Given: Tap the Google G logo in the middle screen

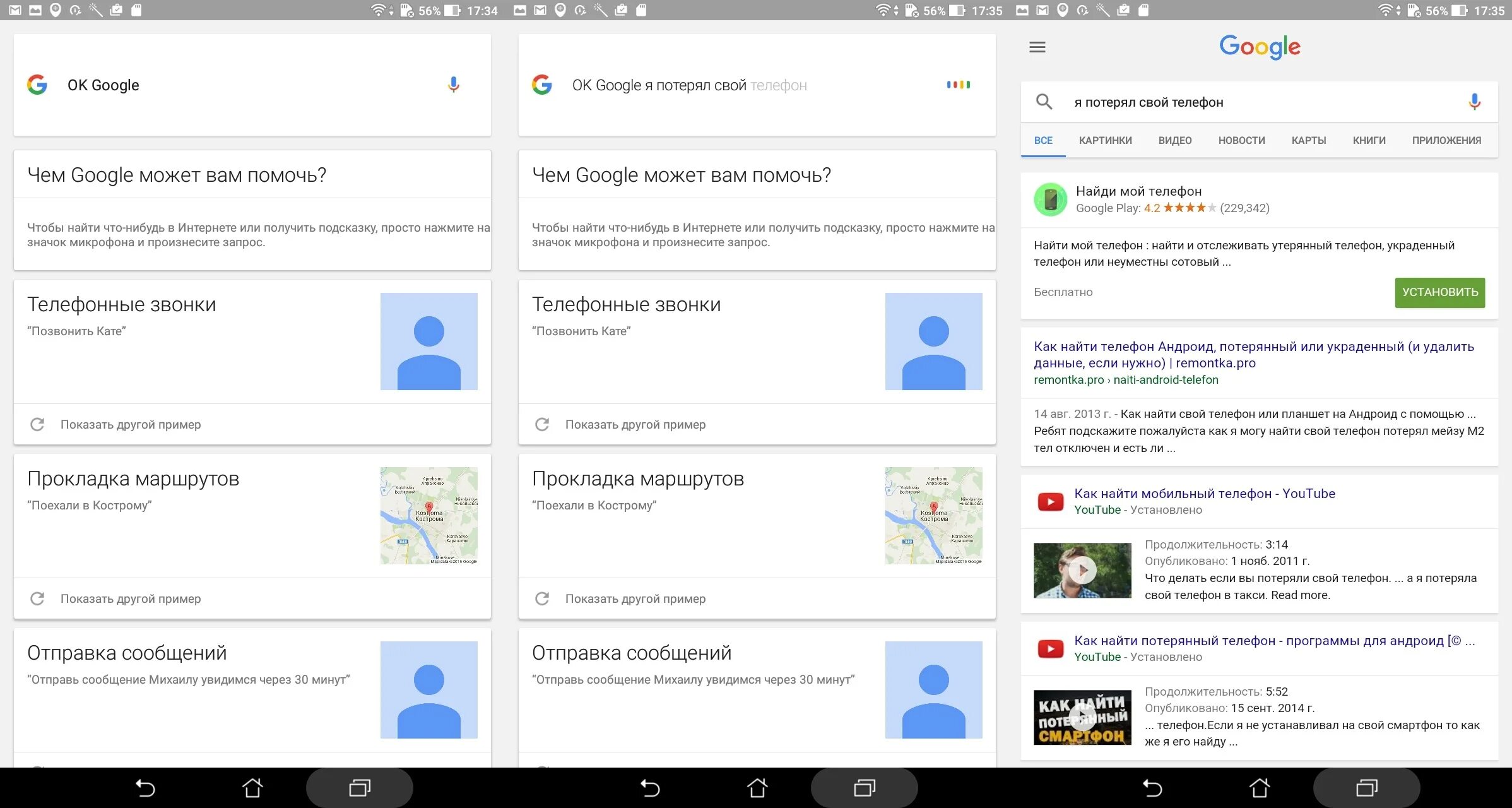Looking at the screenshot, I should 542,85.
